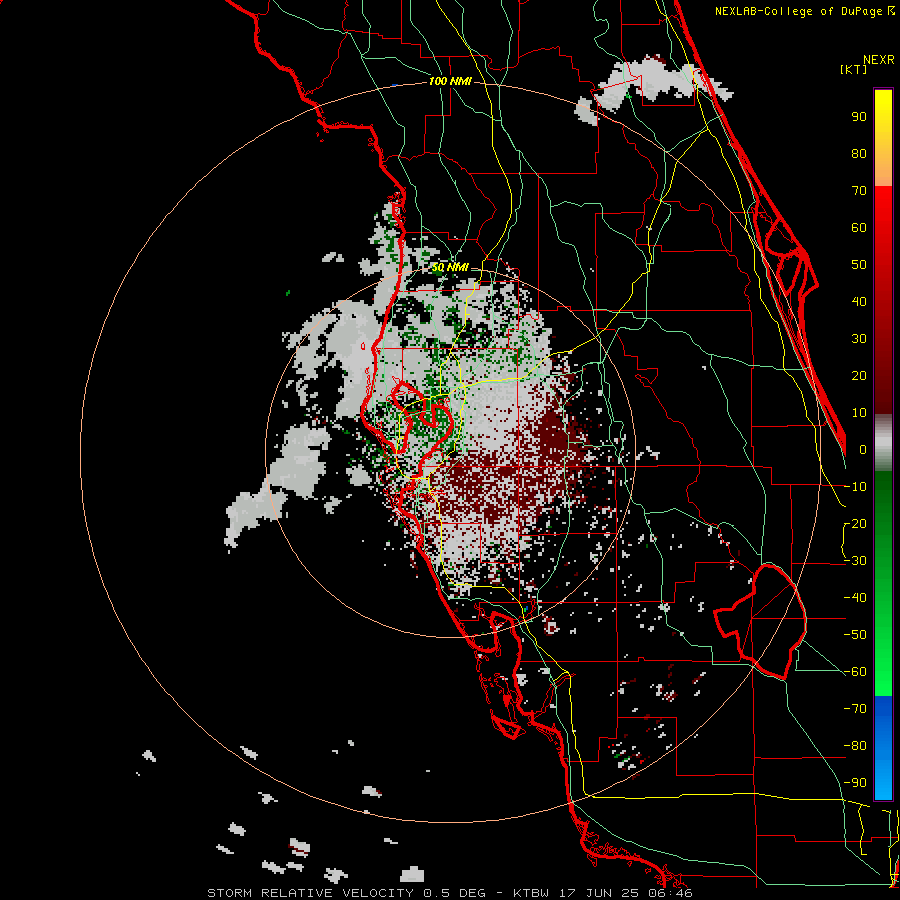
Task: Click the positive 70 scale value
Action: coord(859,191)
